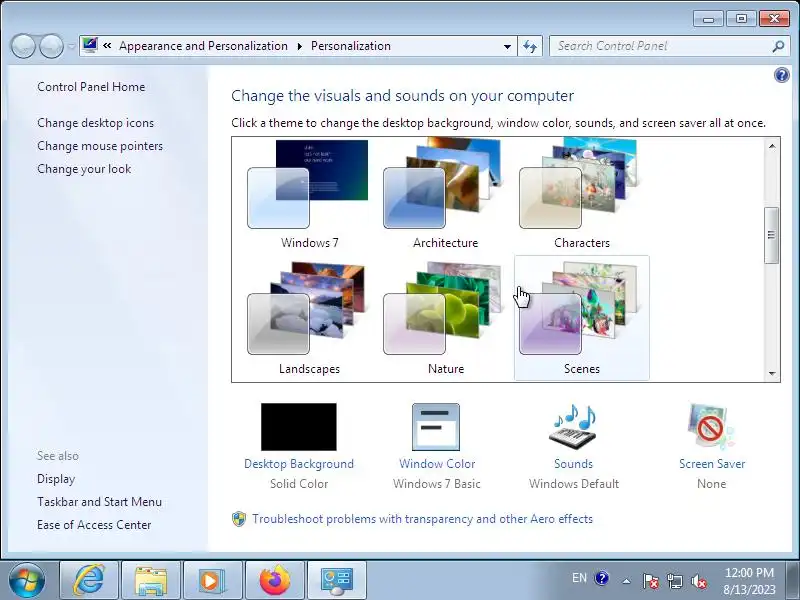This screenshot has width=800, height=600.
Task: Click the Screen Saver link text
Action: 712,464
